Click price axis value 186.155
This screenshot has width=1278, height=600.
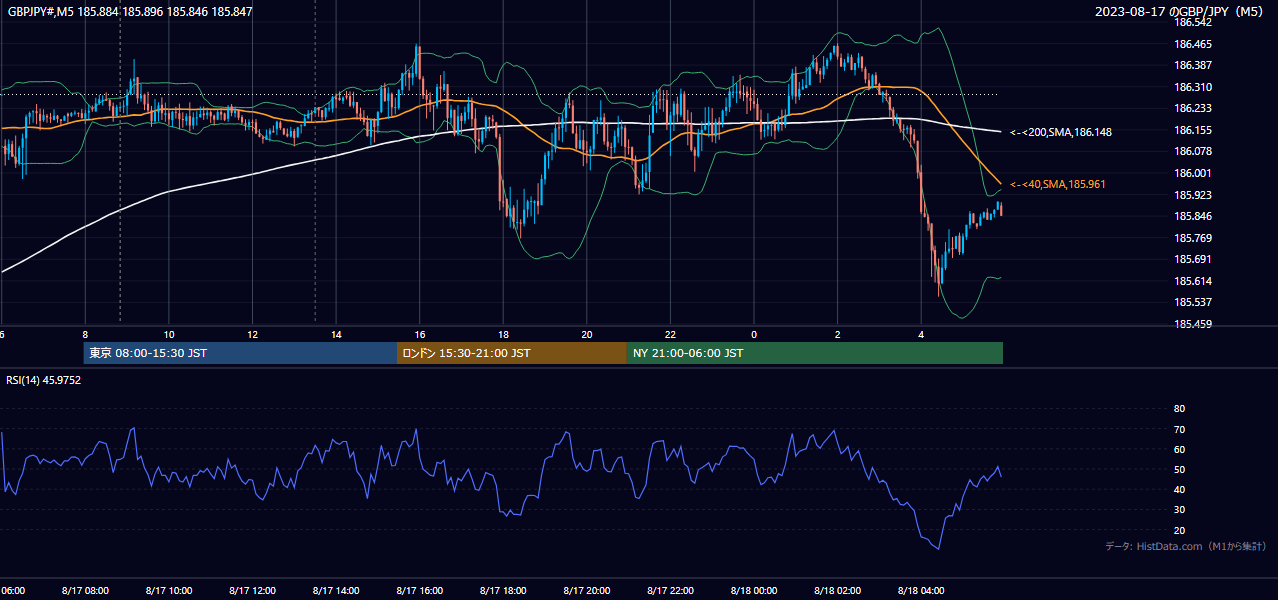coord(1192,130)
